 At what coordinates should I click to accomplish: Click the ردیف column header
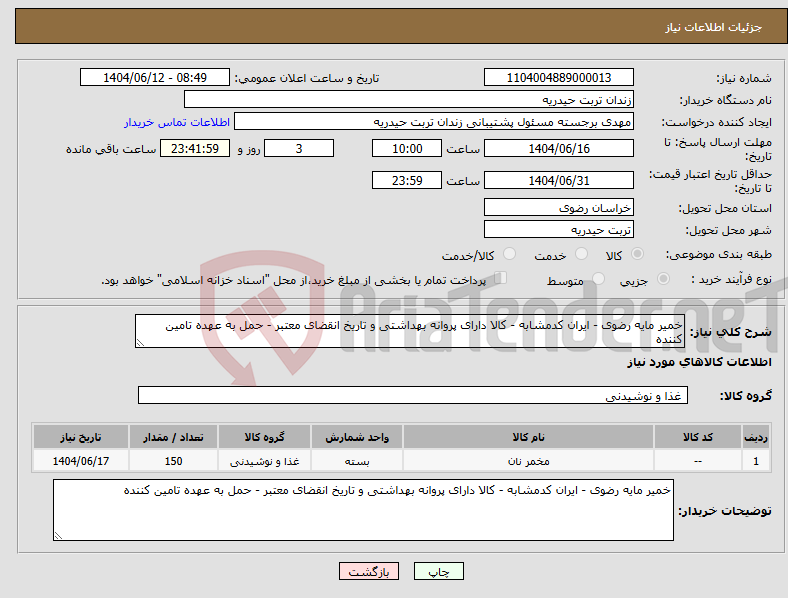tap(756, 437)
